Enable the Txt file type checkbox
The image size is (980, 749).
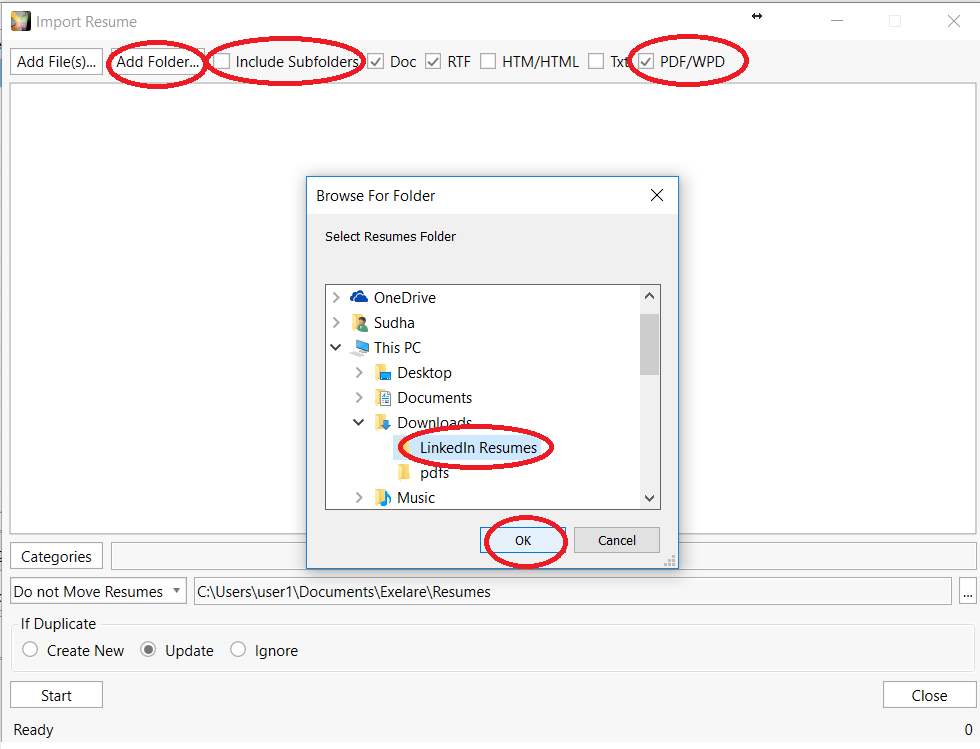596,61
